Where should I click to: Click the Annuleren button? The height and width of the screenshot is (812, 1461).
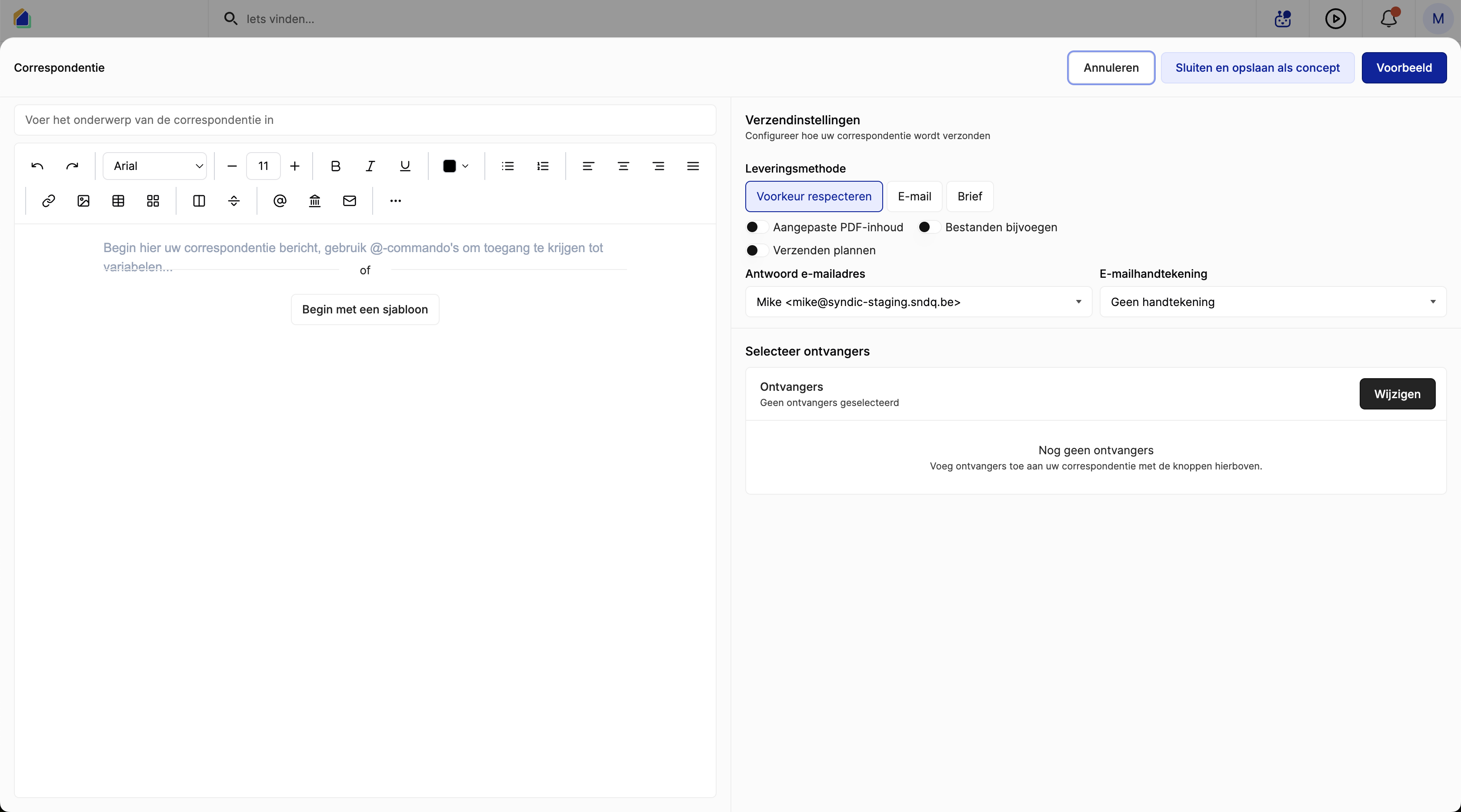(1111, 68)
